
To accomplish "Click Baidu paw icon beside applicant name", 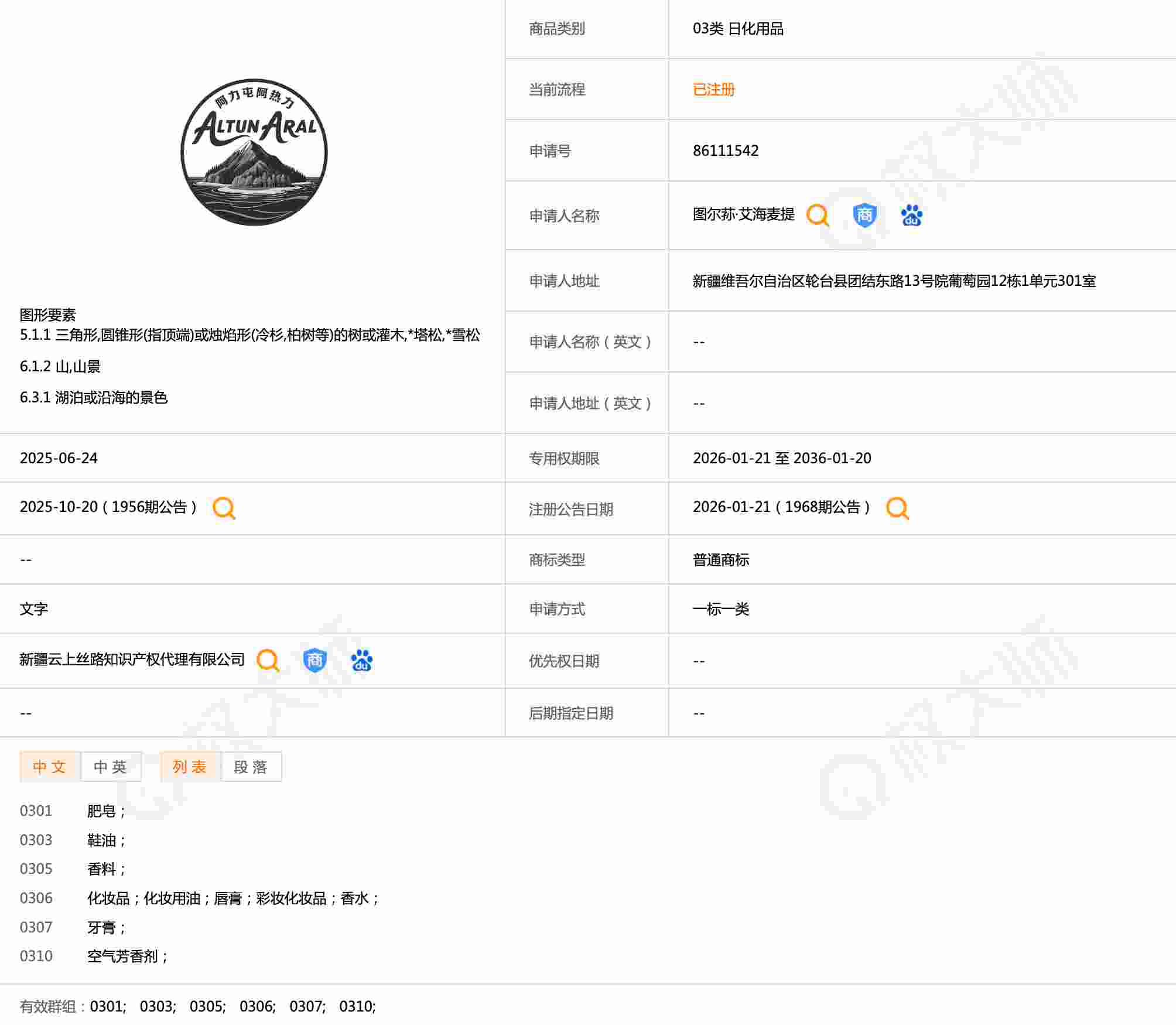I will tap(911, 216).
